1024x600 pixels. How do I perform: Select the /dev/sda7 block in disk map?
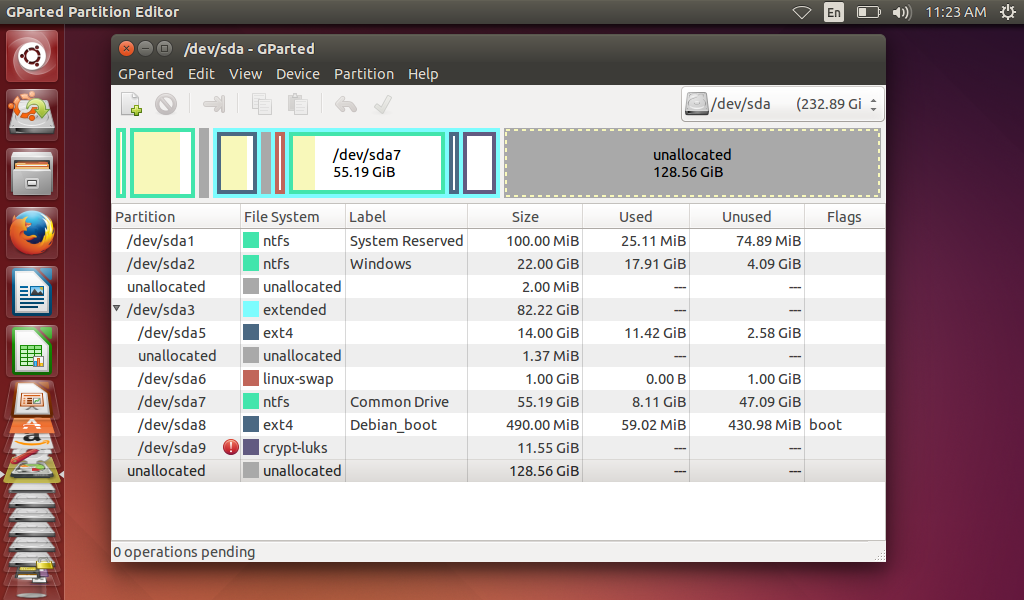click(x=367, y=163)
